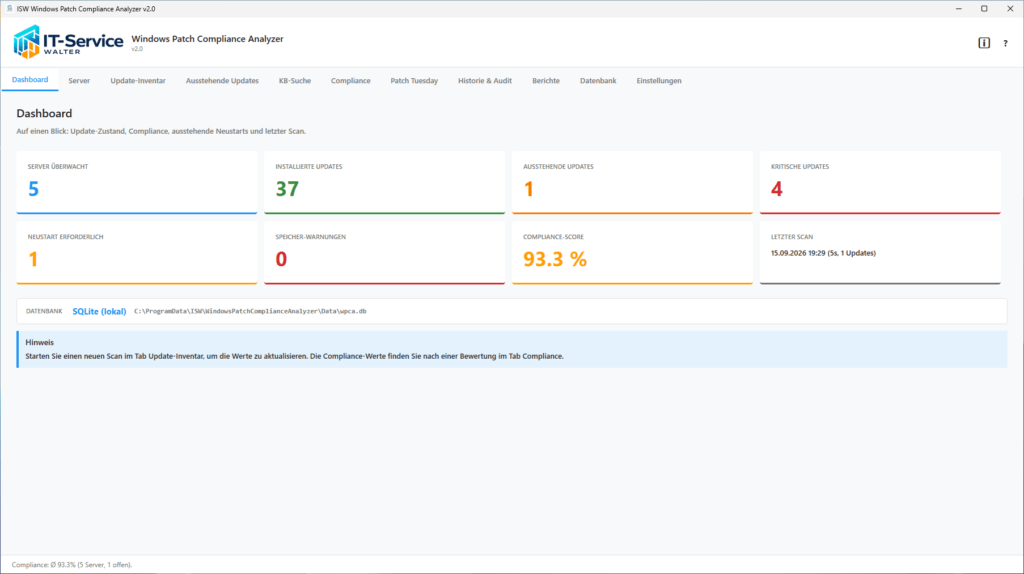Viewport: 1024px width, 574px height.
Task: Click the Ausstehende Updates card showing 1
Action: [x=632, y=182]
